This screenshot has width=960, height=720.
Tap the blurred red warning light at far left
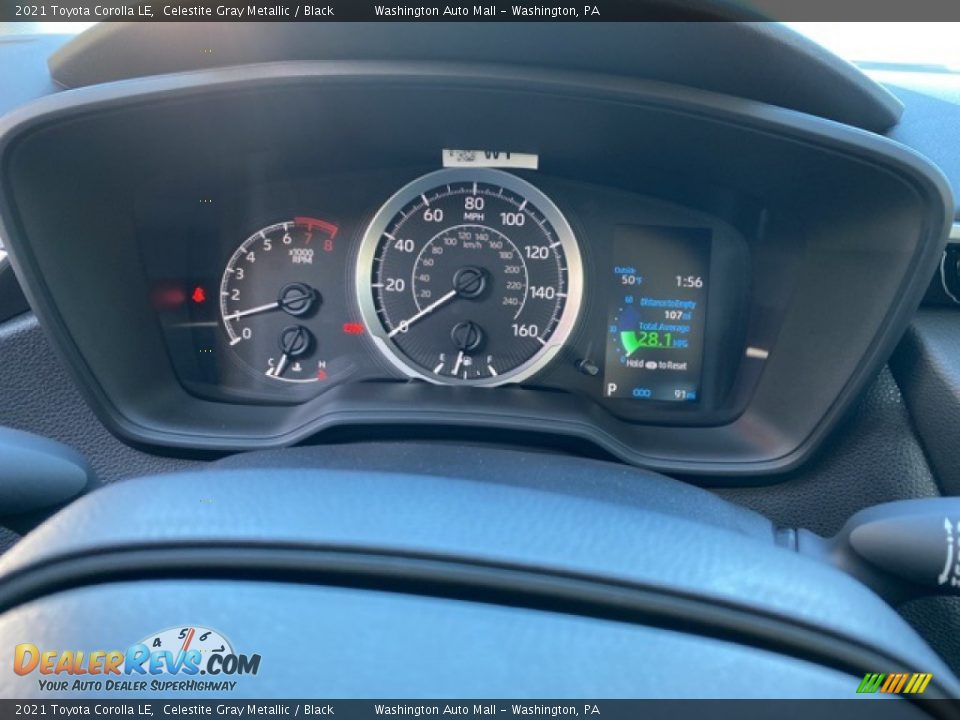tap(168, 296)
